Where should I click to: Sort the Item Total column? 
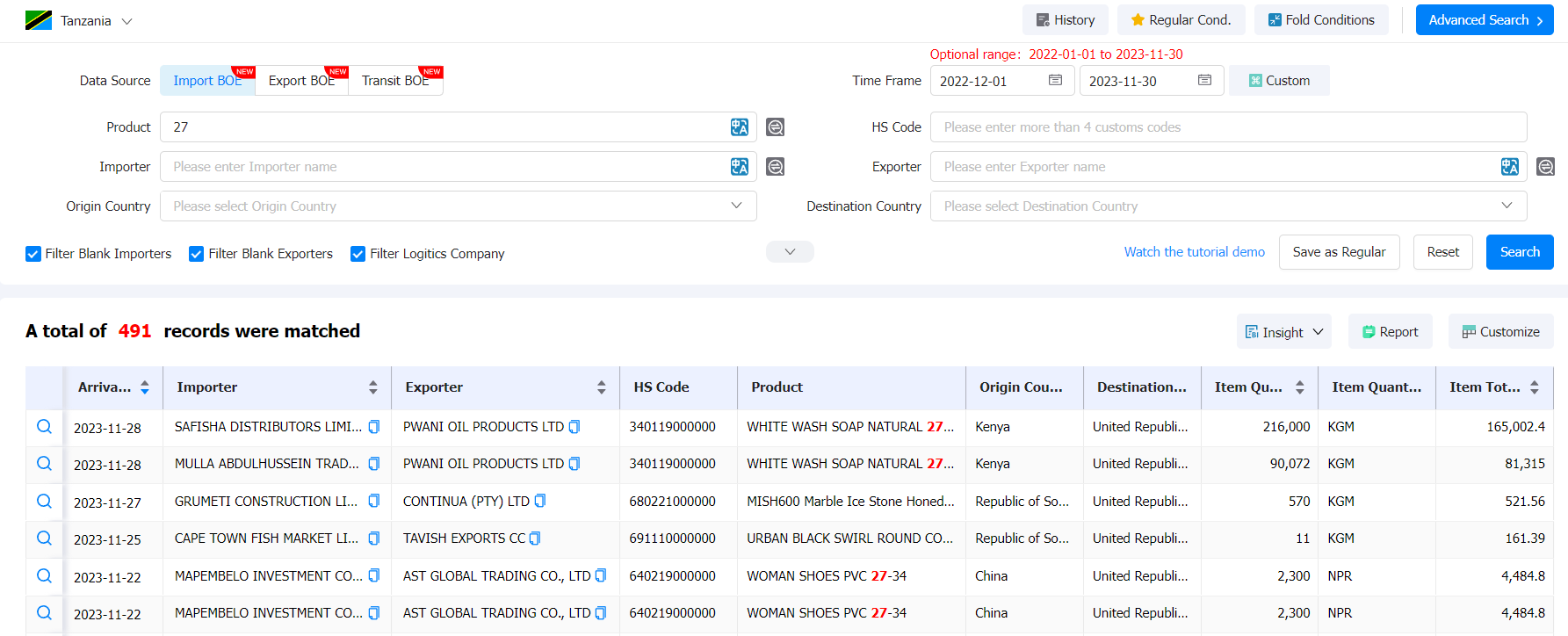tap(1535, 387)
